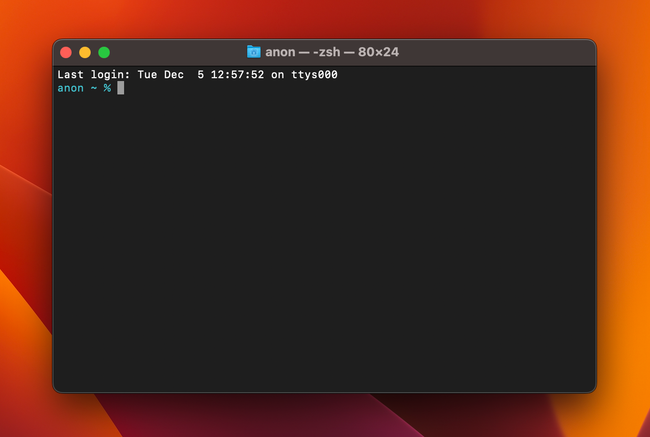Click the green full-screen window button
Screen dimensions: 650x437
coord(104,52)
